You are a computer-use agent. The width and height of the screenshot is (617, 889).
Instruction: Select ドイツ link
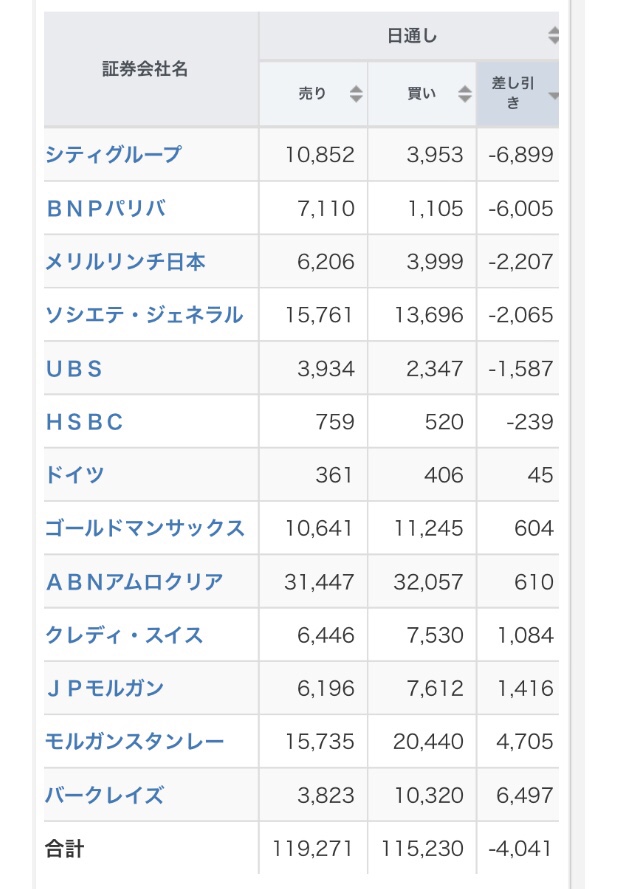[75, 475]
